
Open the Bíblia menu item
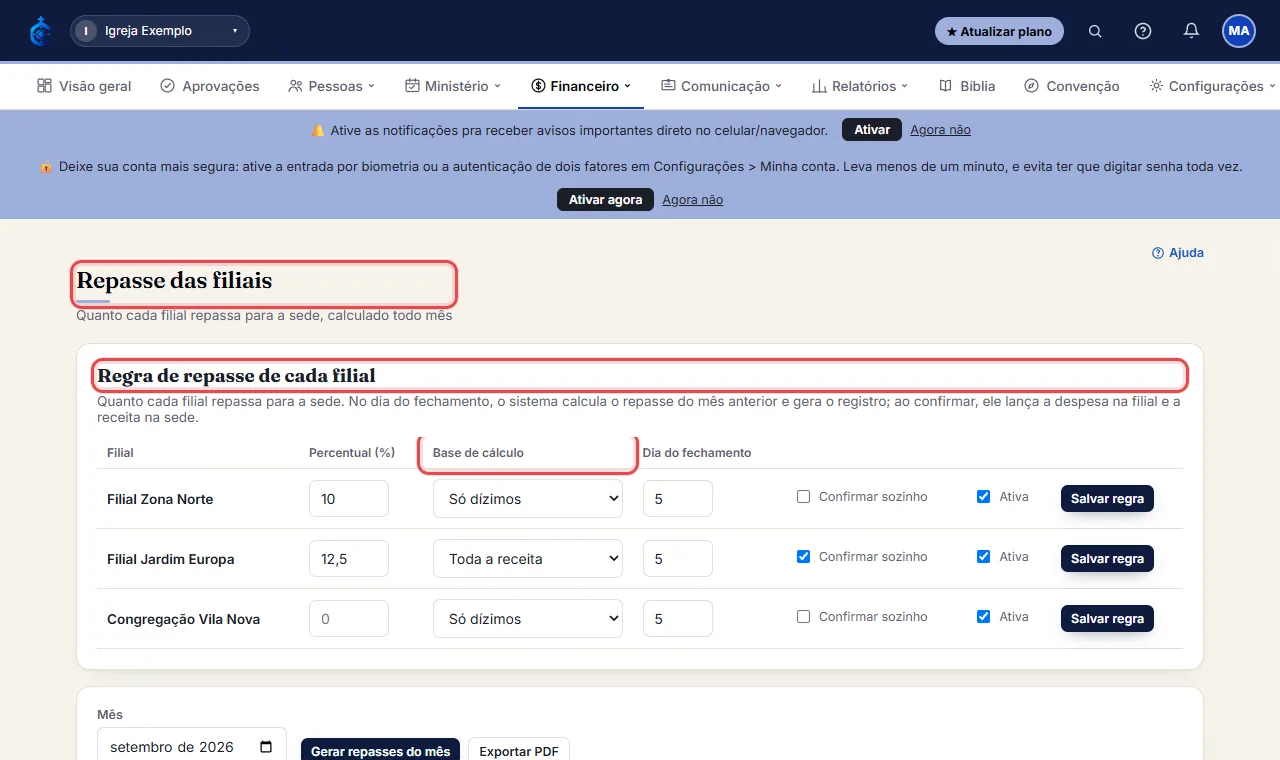pyautogui.click(x=967, y=86)
